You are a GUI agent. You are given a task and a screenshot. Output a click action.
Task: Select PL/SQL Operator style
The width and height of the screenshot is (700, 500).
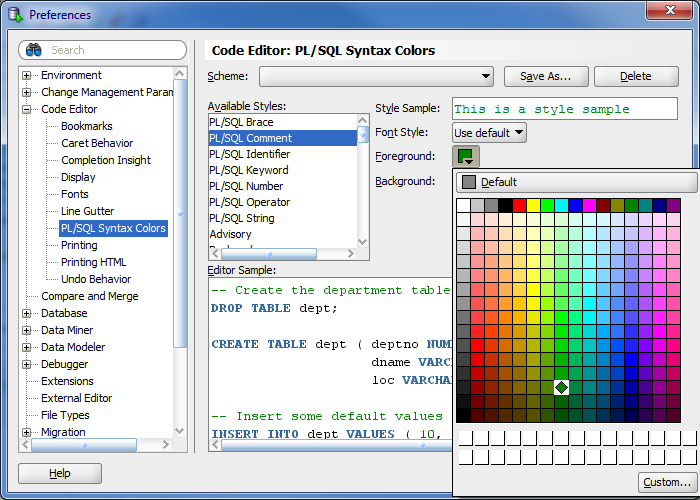point(283,202)
